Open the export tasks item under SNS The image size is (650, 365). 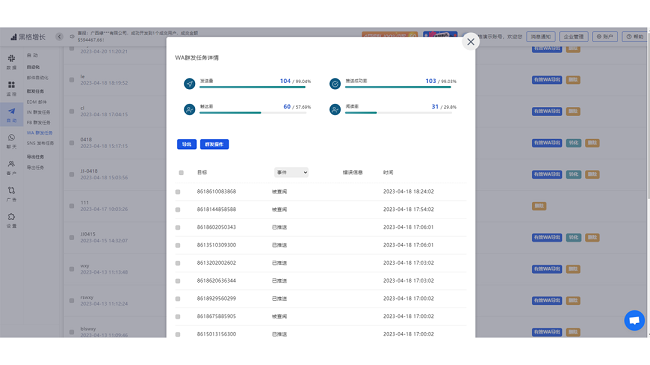[x=35, y=167]
